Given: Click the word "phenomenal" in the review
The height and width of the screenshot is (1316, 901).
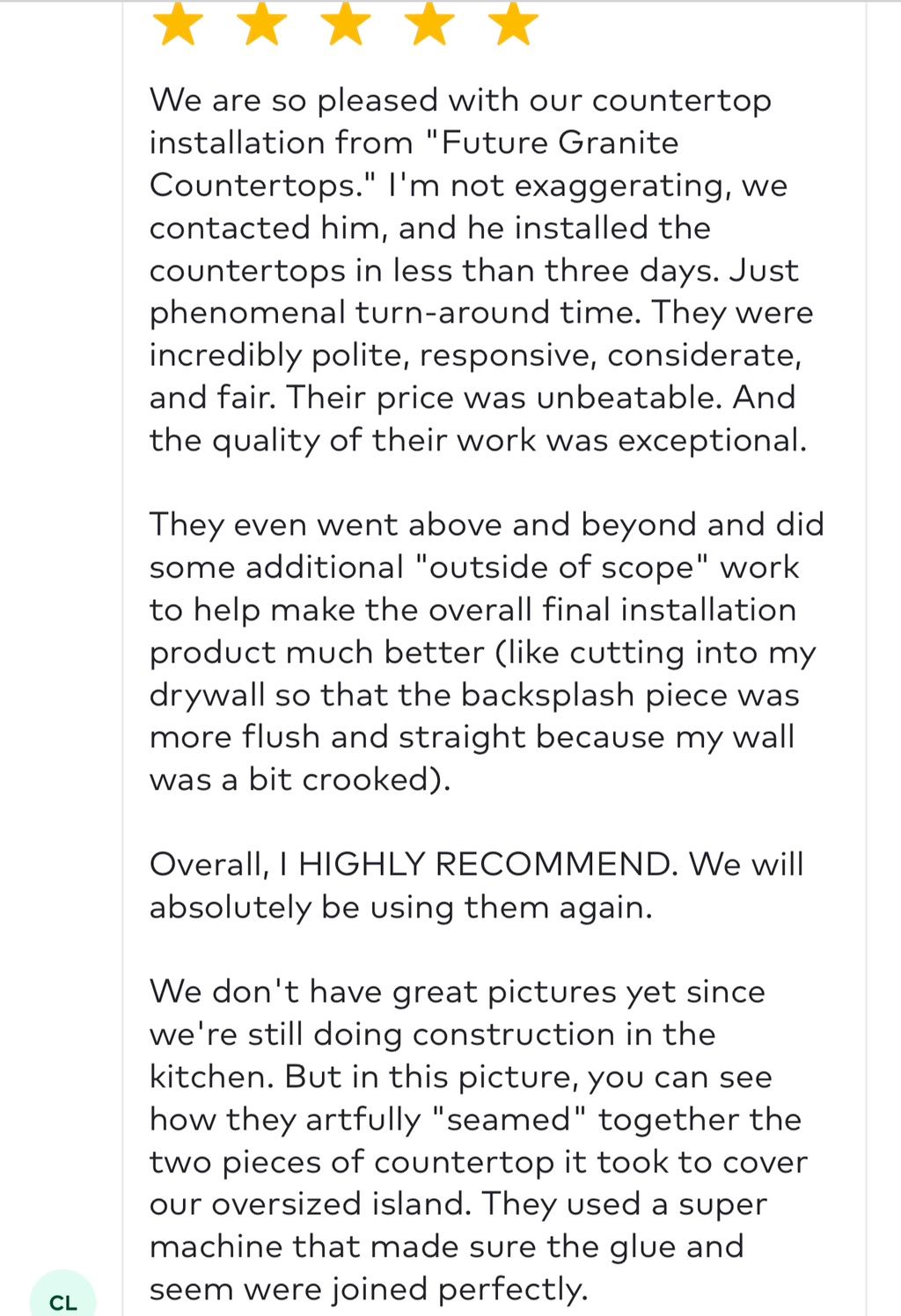Looking at the screenshot, I should click(x=248, y=313).
